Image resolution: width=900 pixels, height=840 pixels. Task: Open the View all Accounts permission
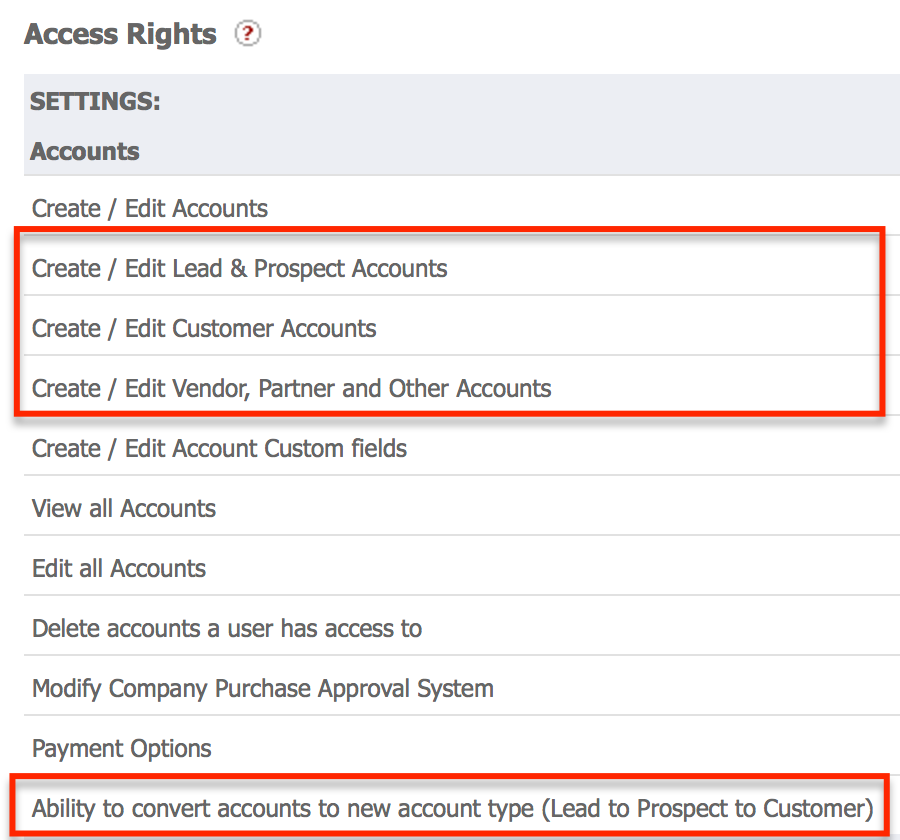tap(124, 509)
